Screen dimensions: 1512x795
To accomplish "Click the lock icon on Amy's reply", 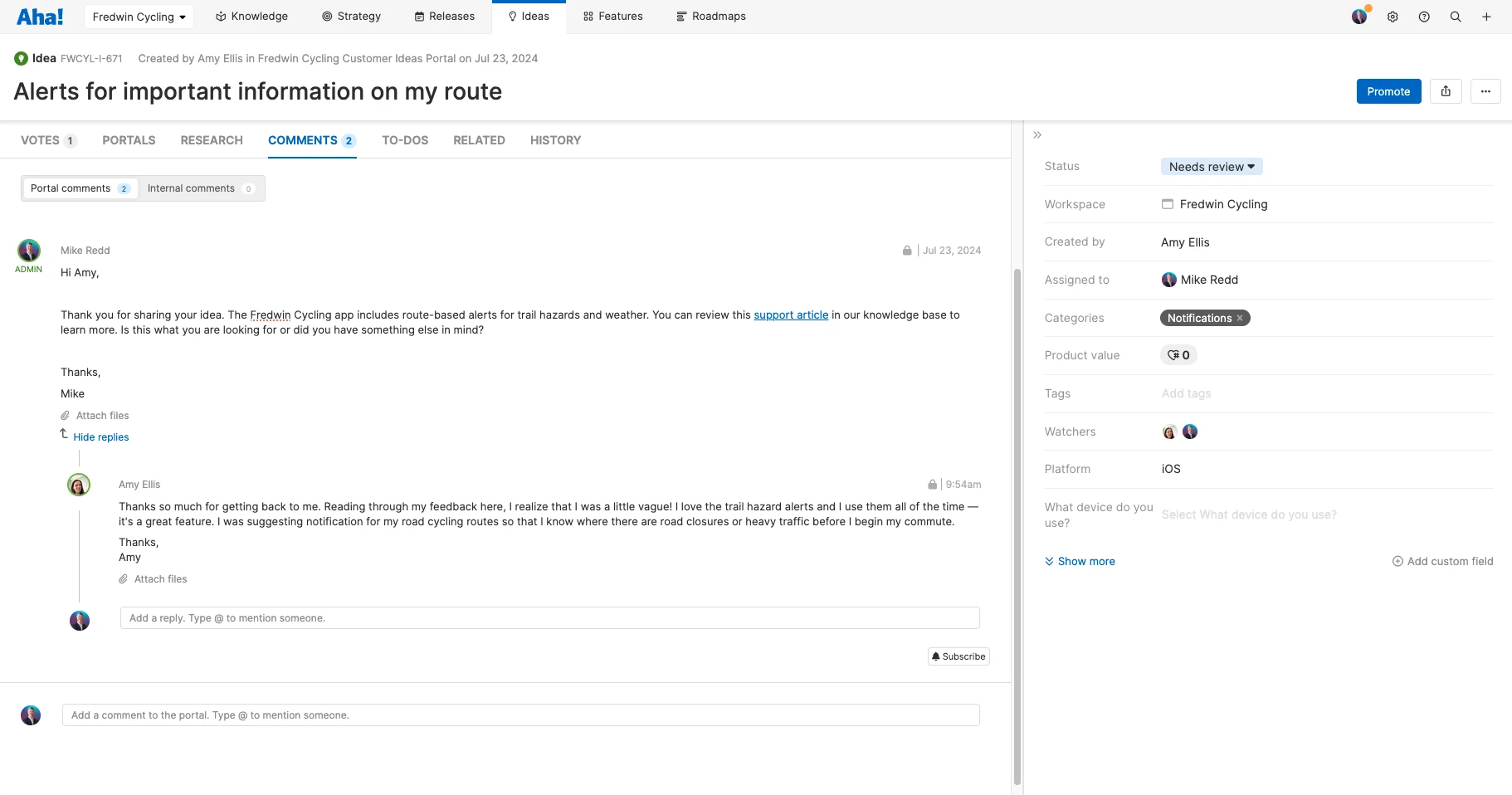I will click(932, 485).
